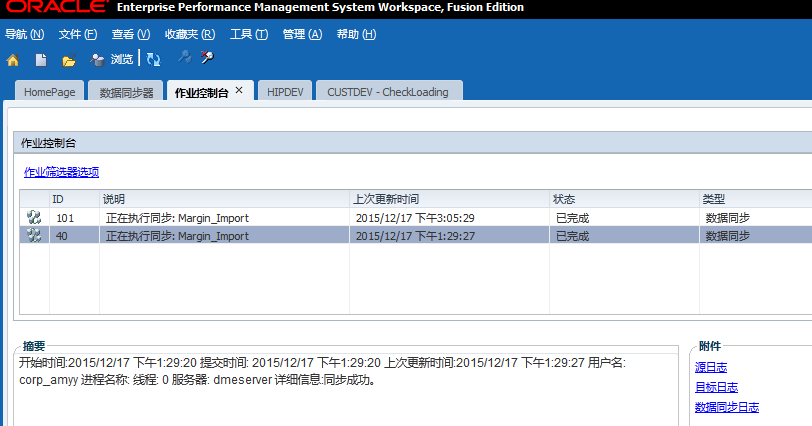Sort by the 状态 column header
Viewport: 812px width, 426px height.
click(625, 199)
